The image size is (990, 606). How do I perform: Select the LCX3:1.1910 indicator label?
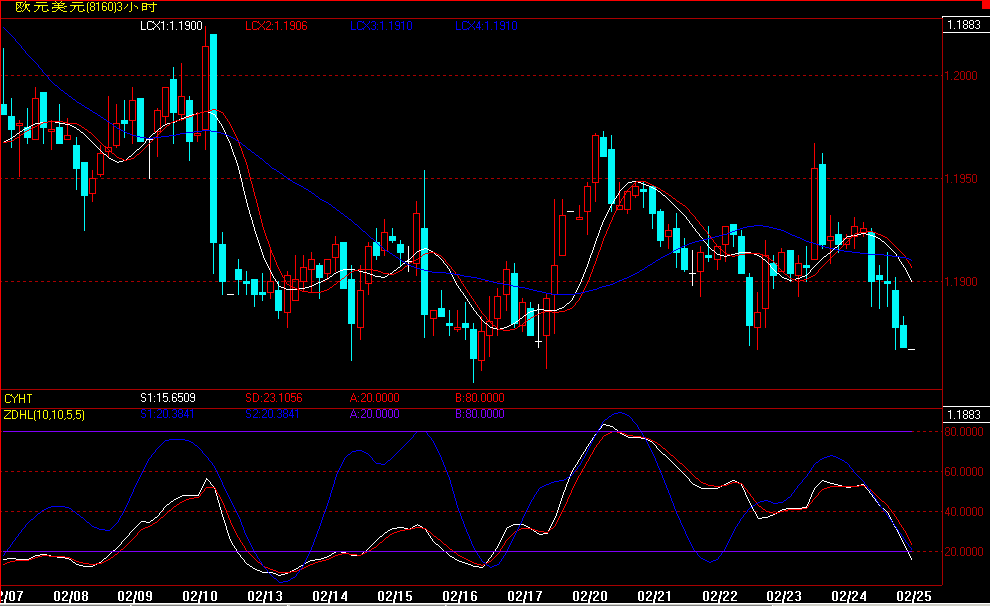(381, 26)
